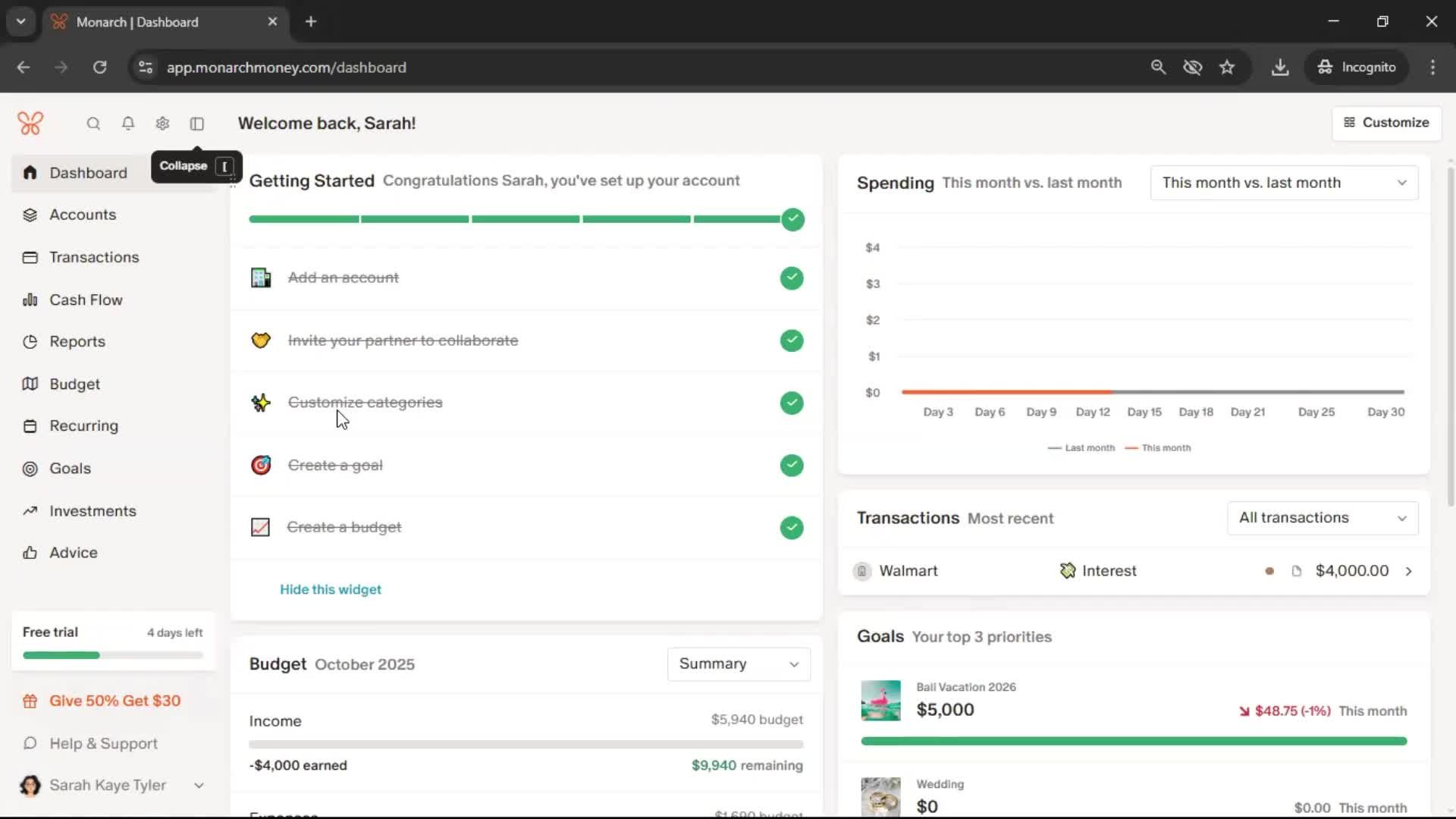Open search via magnifier icon in sidebar
Viewport: 1456px width, 819px height.
tap(93, 124)
